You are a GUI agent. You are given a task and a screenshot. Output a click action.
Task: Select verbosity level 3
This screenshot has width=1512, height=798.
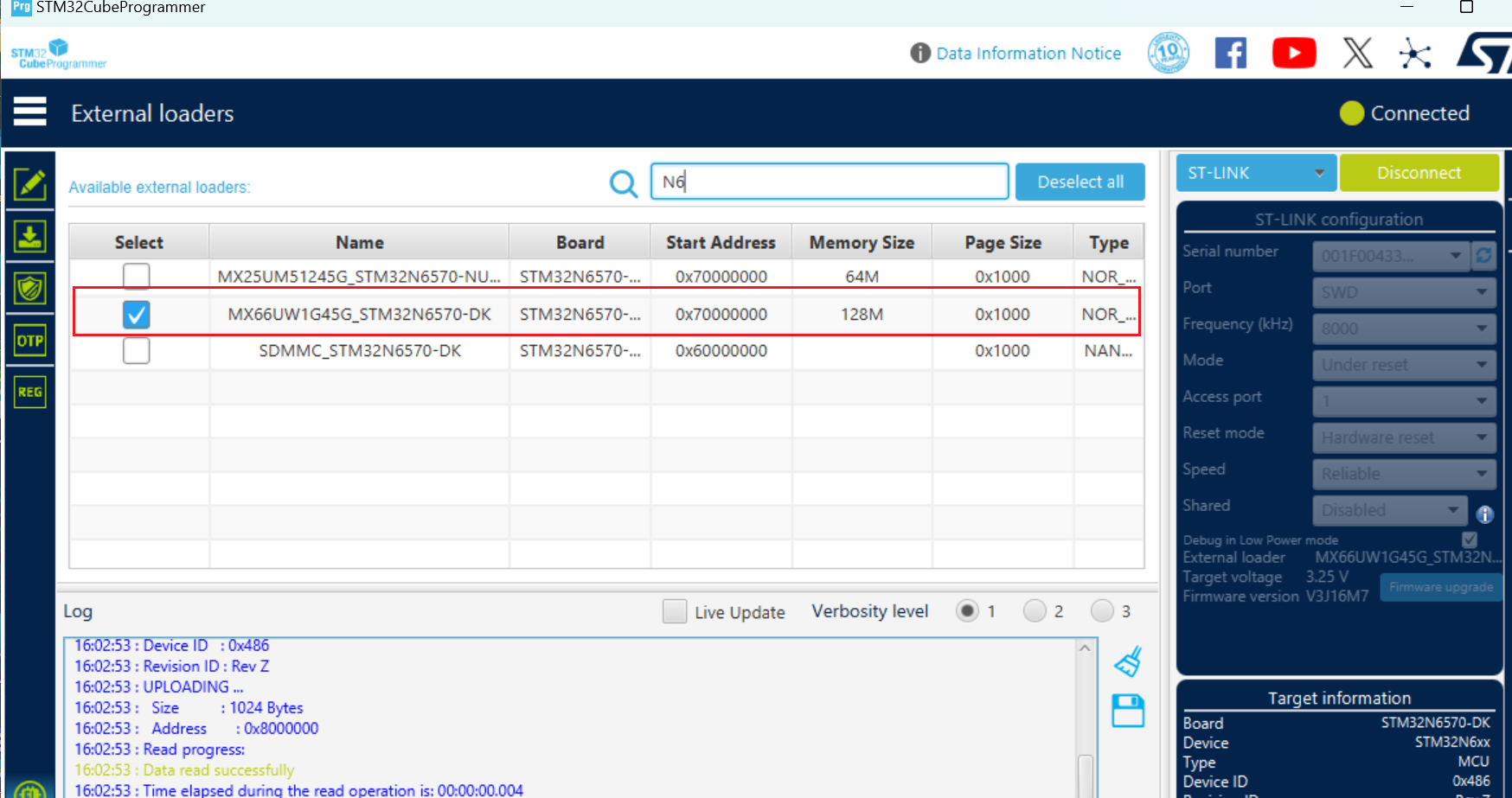(1102, 611)
